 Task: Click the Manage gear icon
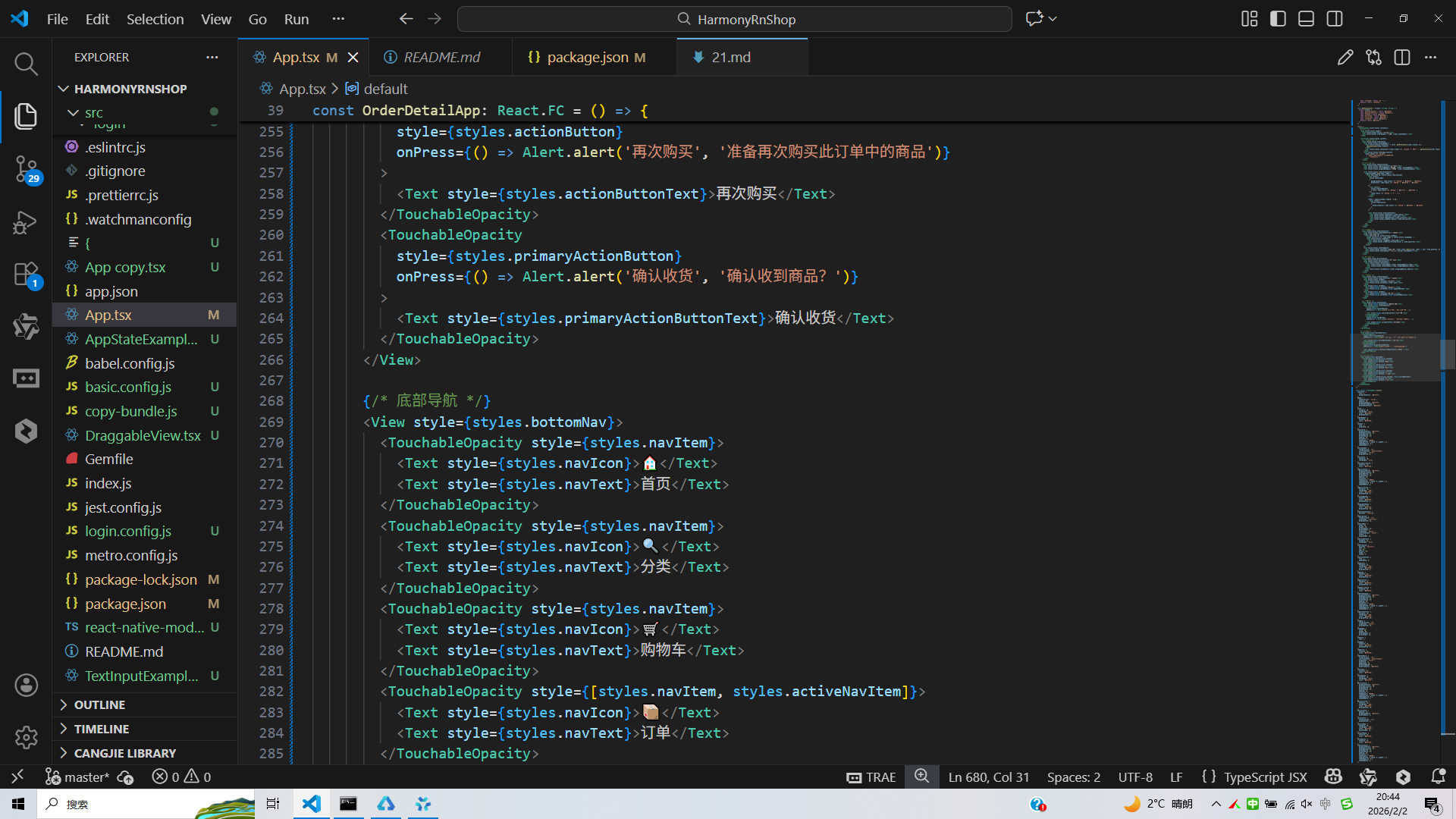tap(26, 737)
